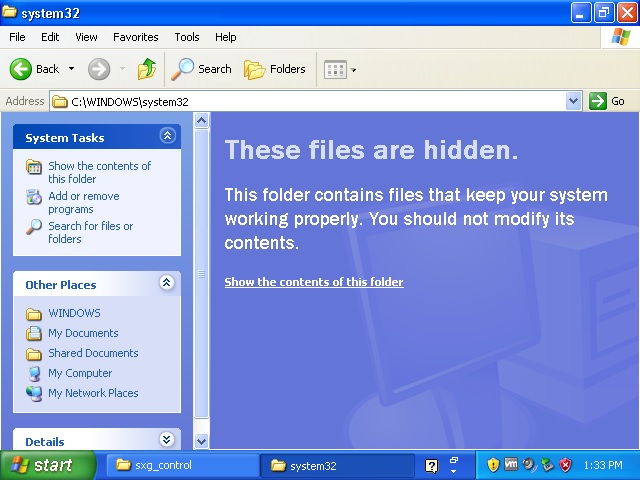Click the My Computer icon
640x480 pixels.
click(x=34, y=373)
